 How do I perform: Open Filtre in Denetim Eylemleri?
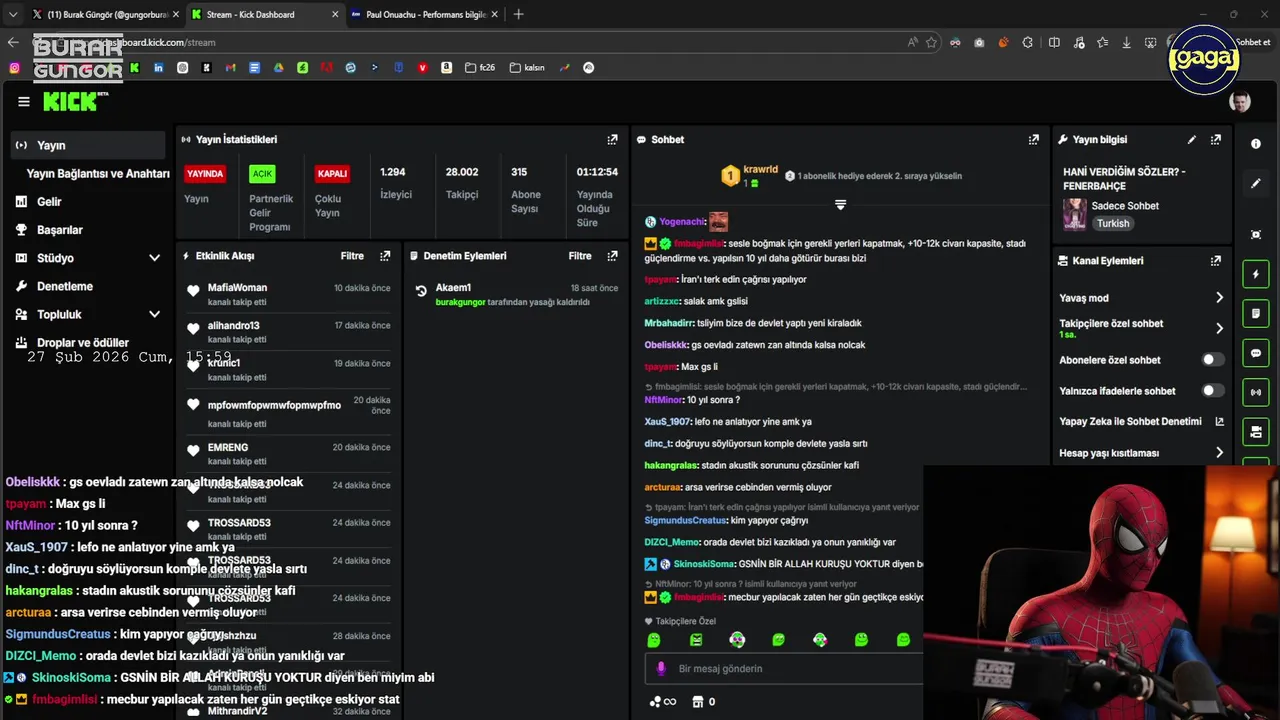pos(580,256)
